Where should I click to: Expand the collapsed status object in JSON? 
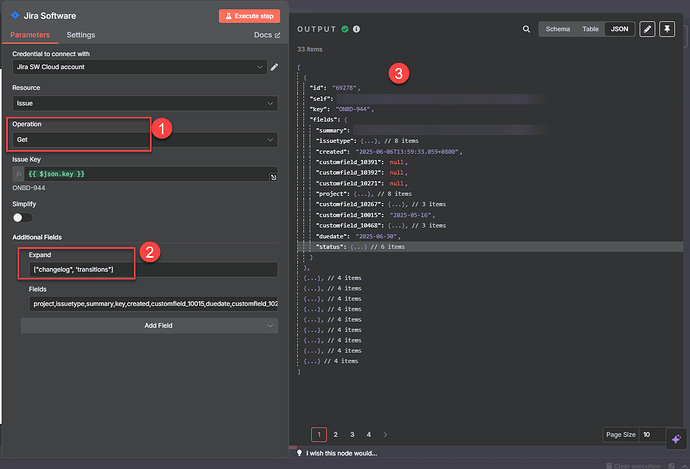coord(358,247)
